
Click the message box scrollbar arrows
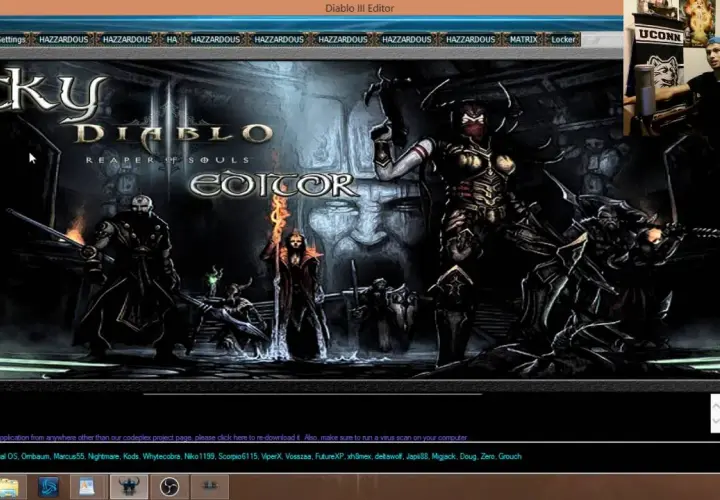click(x=715, y=413)
